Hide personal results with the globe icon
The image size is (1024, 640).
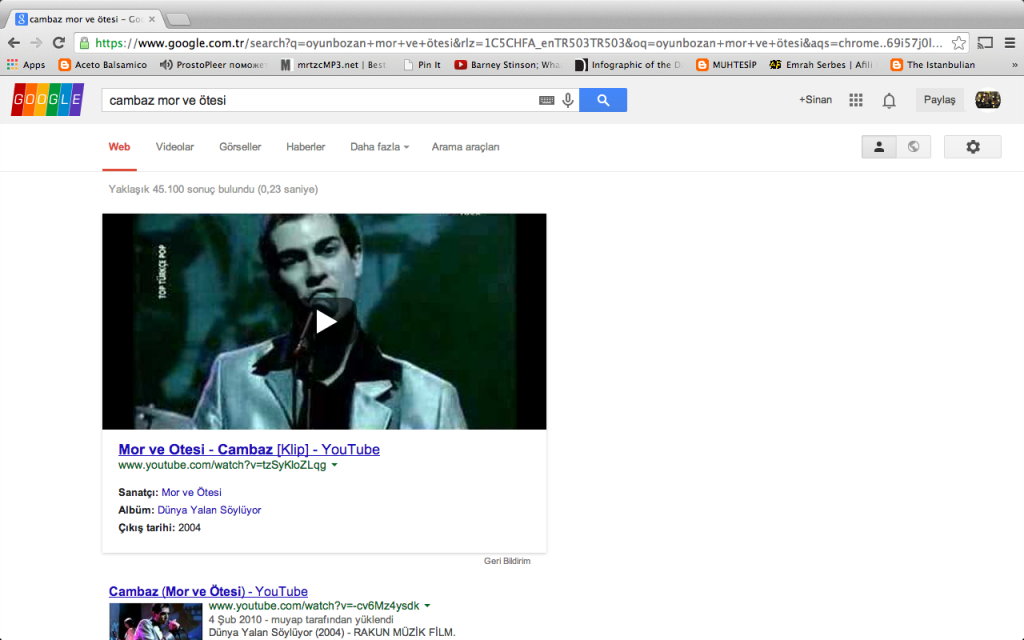coord(912,146)
